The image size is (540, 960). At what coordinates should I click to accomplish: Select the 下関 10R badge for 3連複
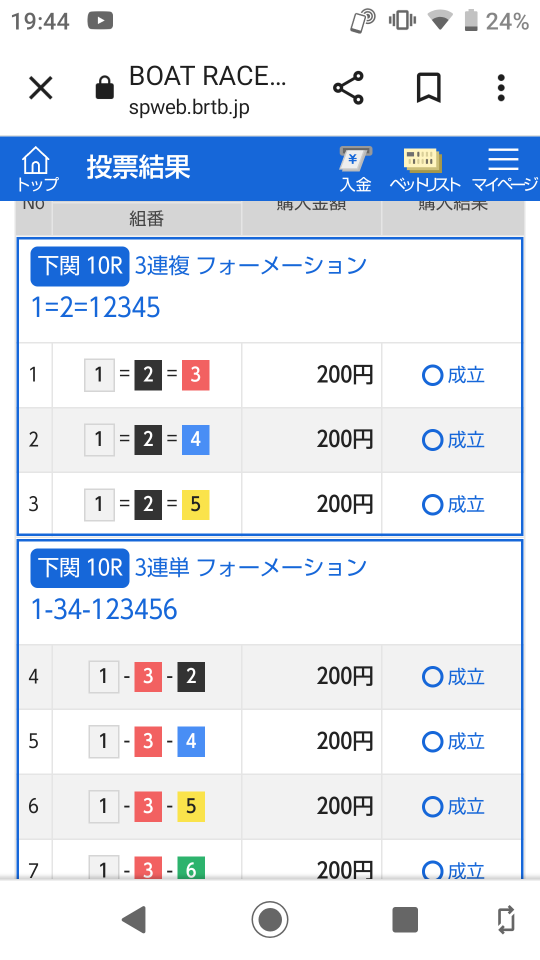[80, 266]
